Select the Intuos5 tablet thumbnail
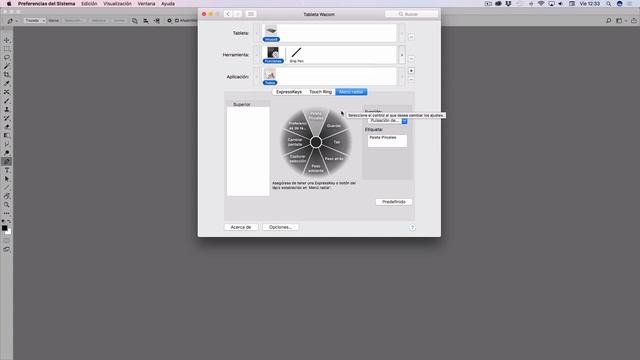Image resolution: width=640 pixels, height=360 pixels. [x=271, y=33]
